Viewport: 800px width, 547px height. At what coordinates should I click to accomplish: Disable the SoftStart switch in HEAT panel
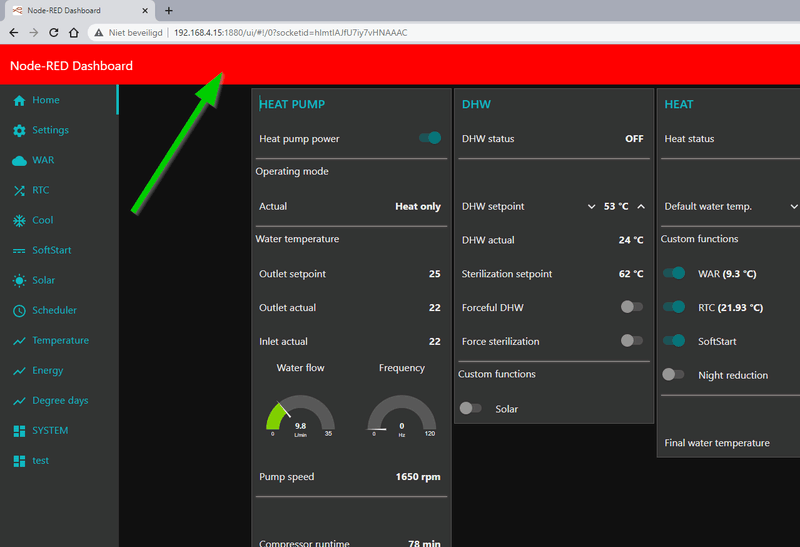[x=674, y=340]
